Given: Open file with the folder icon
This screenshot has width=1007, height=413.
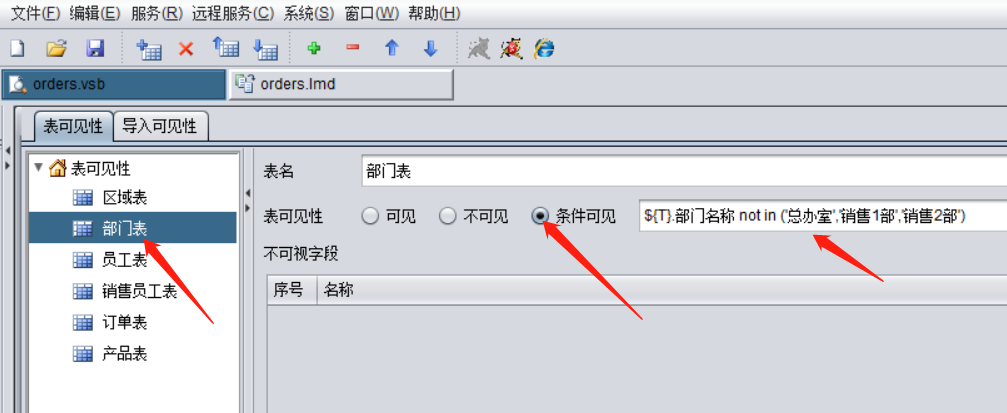Looking at the screenshot, I should point(57,48).
